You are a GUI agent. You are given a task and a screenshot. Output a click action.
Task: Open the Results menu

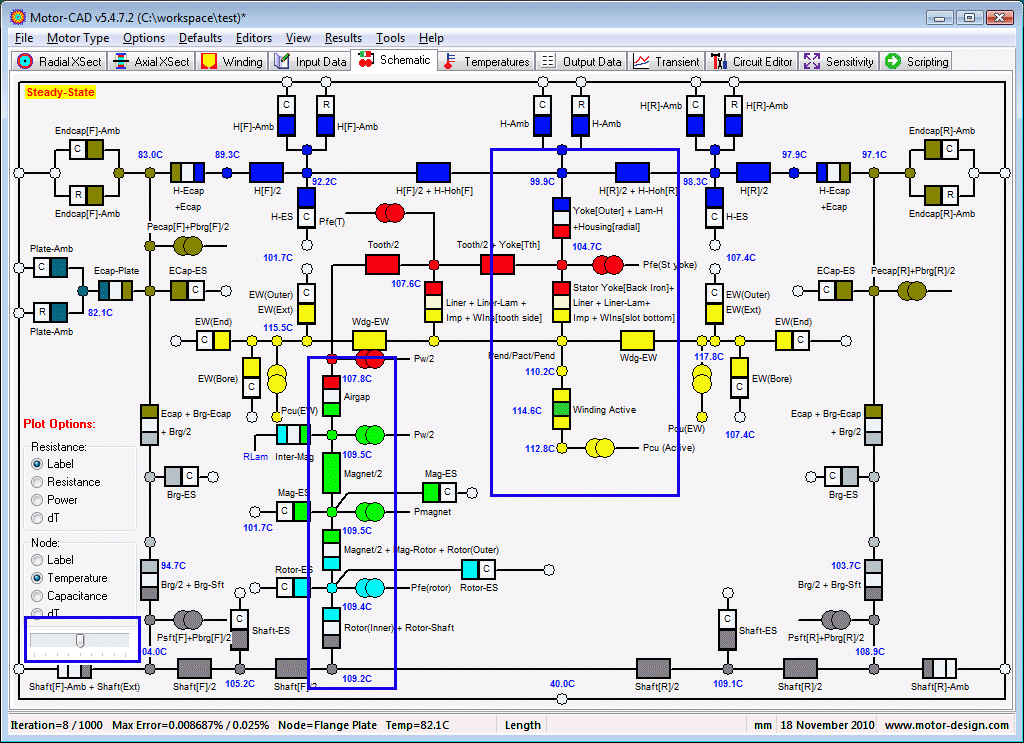(x=343, y=38)
